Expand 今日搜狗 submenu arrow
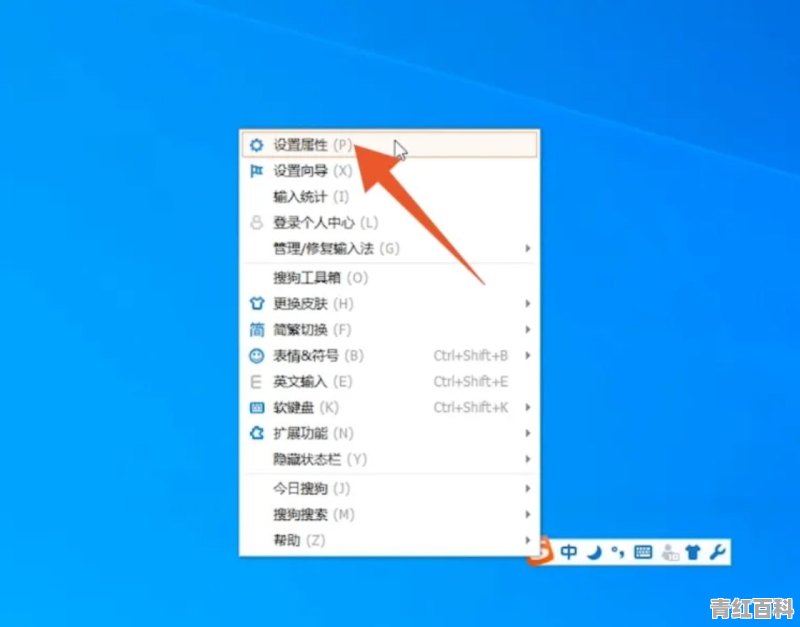 528,489
